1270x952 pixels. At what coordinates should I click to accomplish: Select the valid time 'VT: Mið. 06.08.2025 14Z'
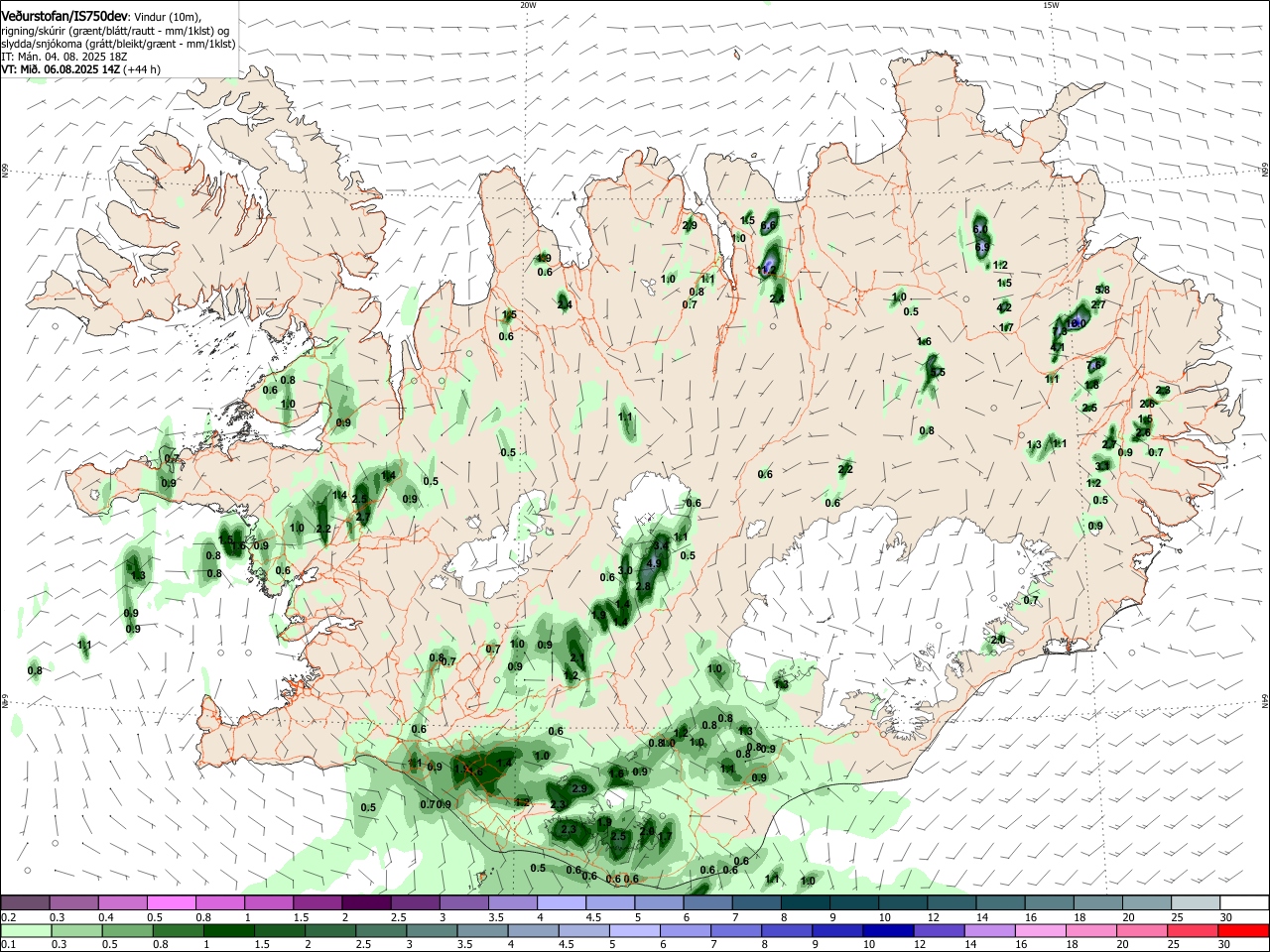pos(61,69)
